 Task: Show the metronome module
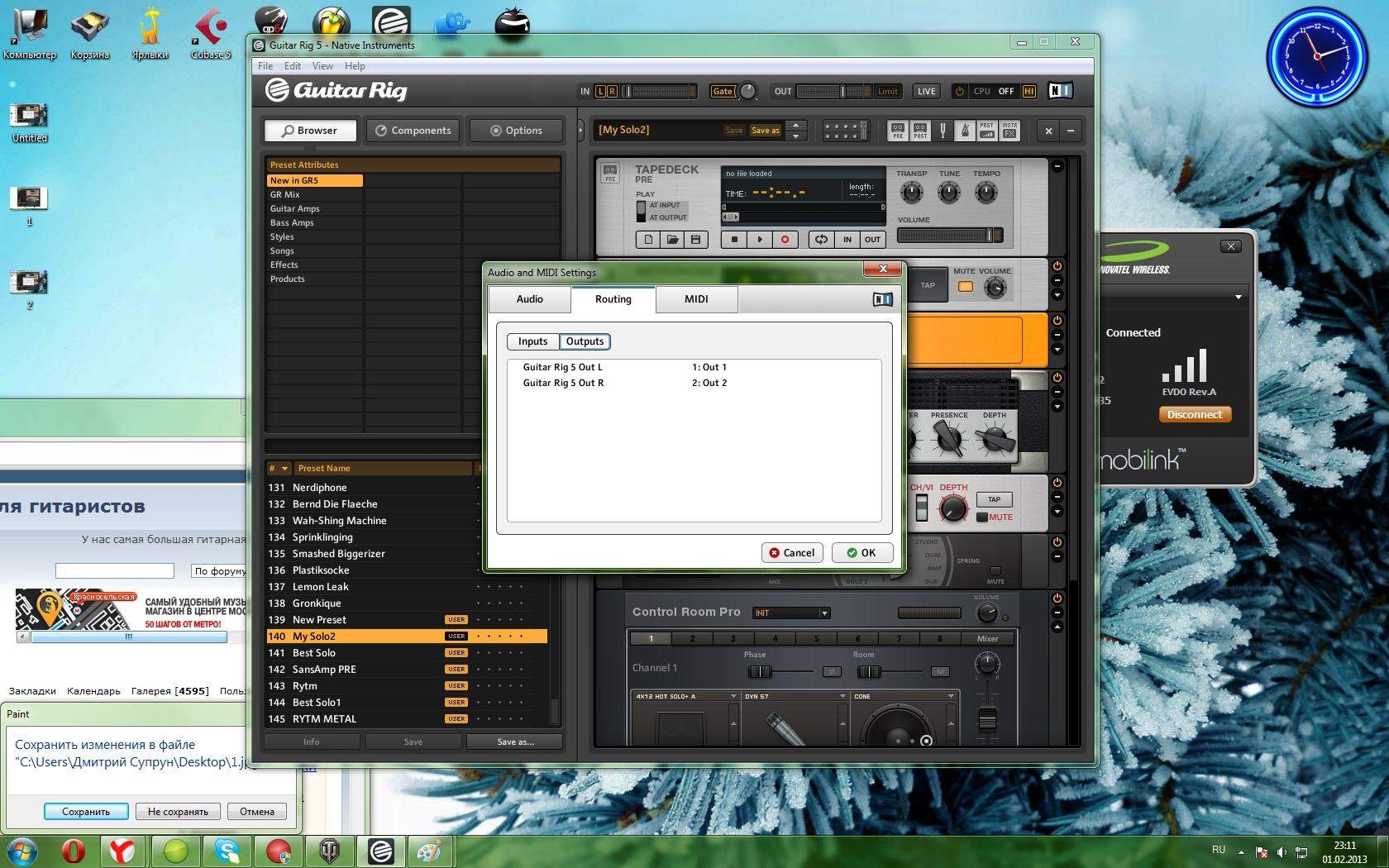click(x=964, y=131)
